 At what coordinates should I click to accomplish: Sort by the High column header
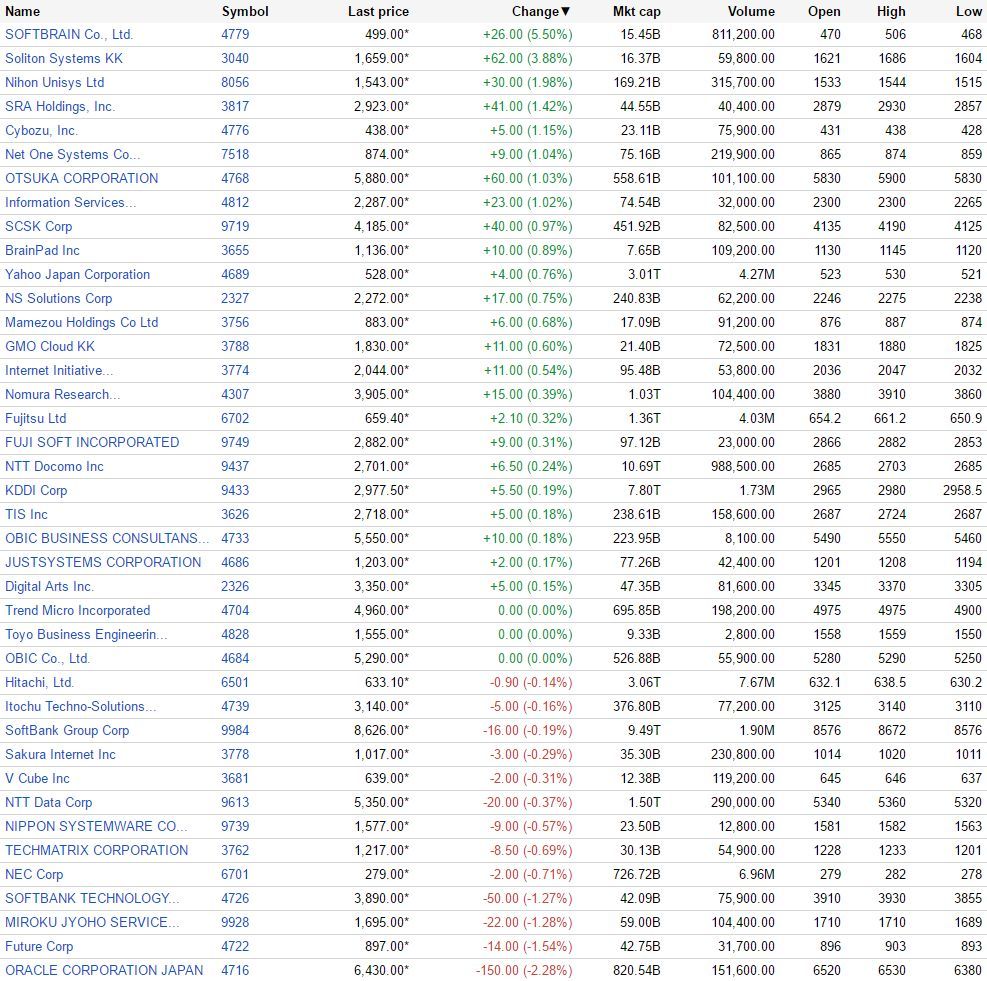pyautogui.click(x=891, y=11)
